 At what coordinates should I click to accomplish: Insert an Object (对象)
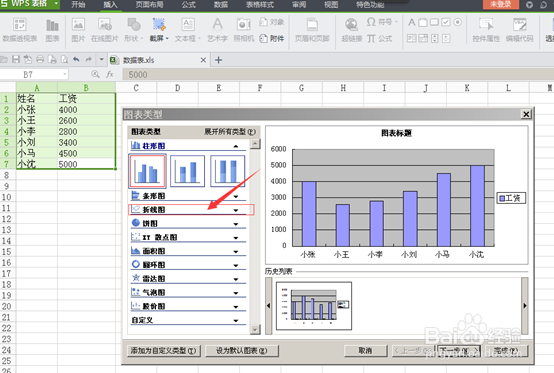[x=272, y=22]
